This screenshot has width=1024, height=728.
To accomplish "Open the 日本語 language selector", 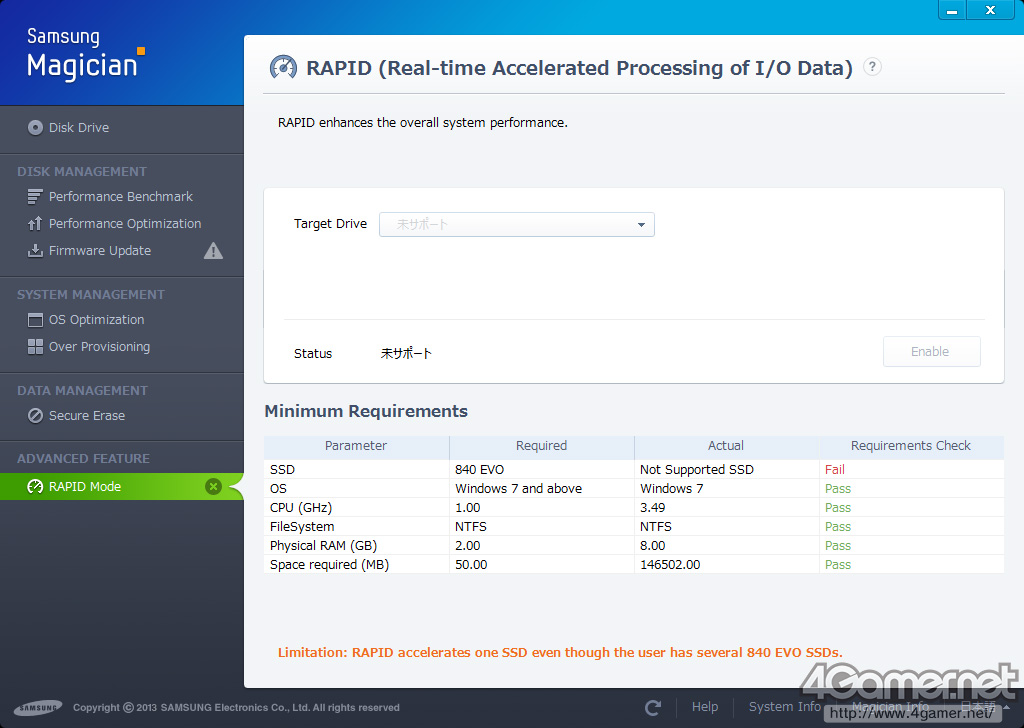I will [x=984, y=706].
